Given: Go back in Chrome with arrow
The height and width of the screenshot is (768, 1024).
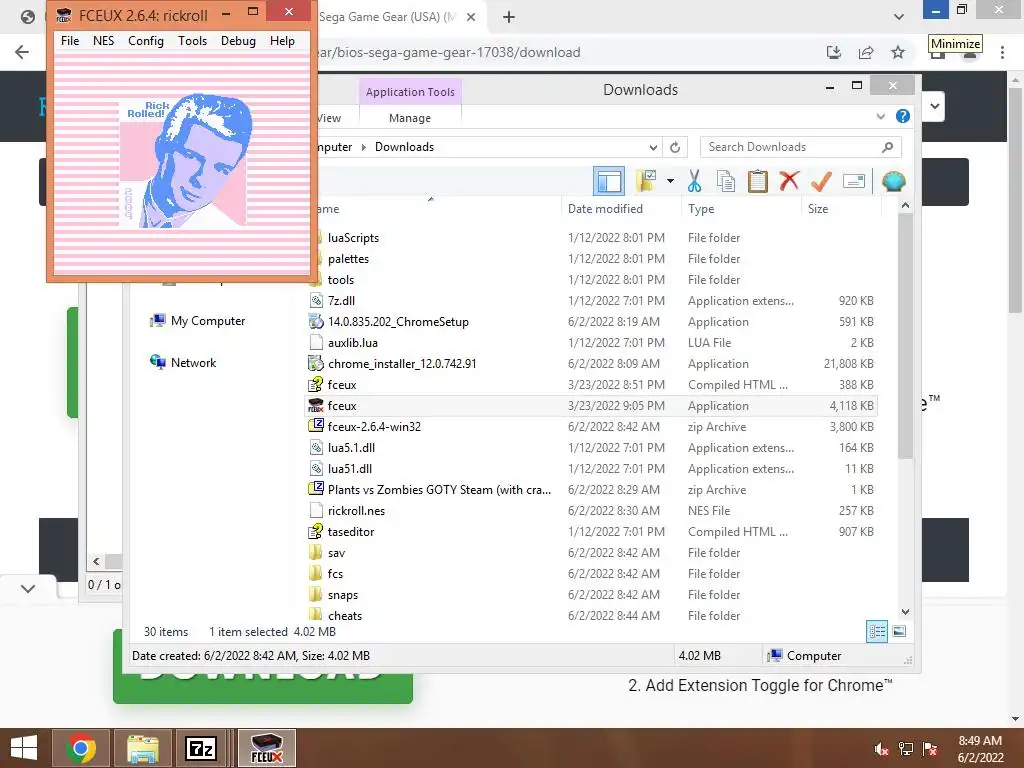Looking at the screenshot, I should coord(22,52).
